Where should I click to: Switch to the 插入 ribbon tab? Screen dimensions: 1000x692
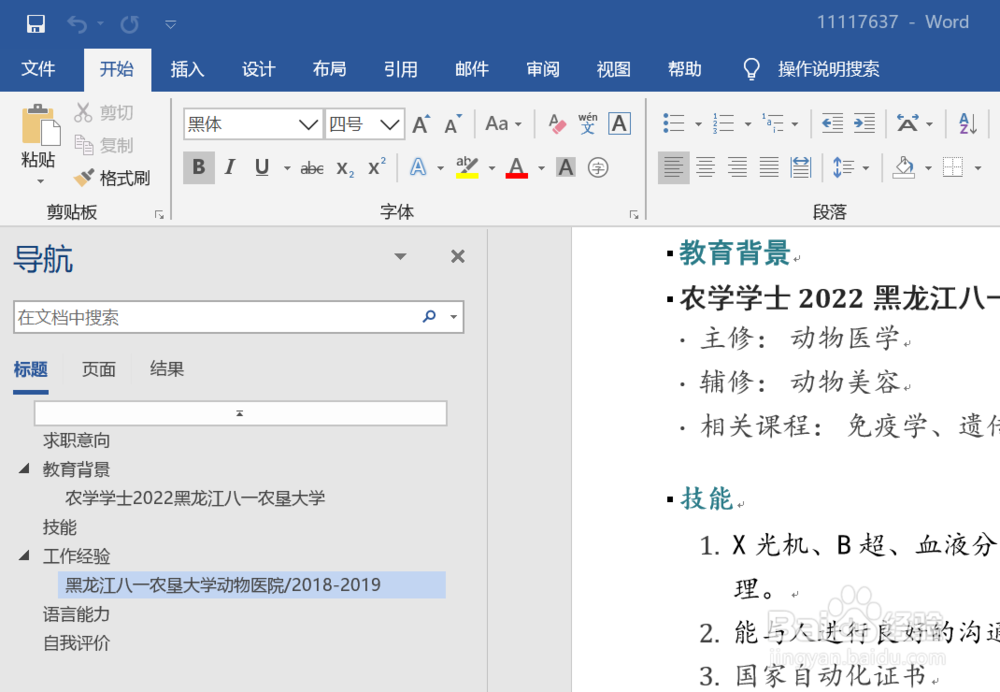pos(186,69)
